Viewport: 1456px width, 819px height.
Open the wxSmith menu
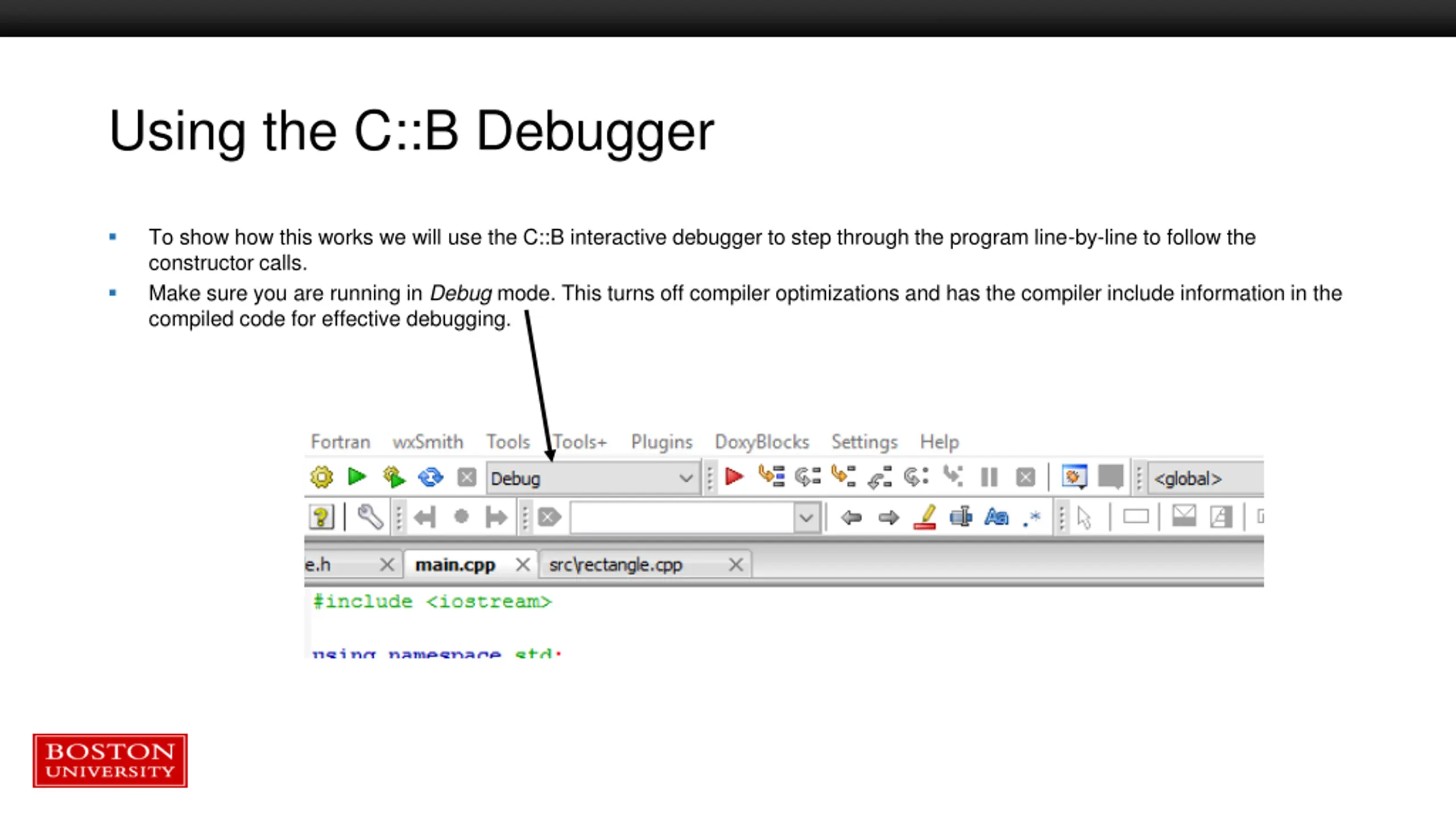[x=428, y=442]
